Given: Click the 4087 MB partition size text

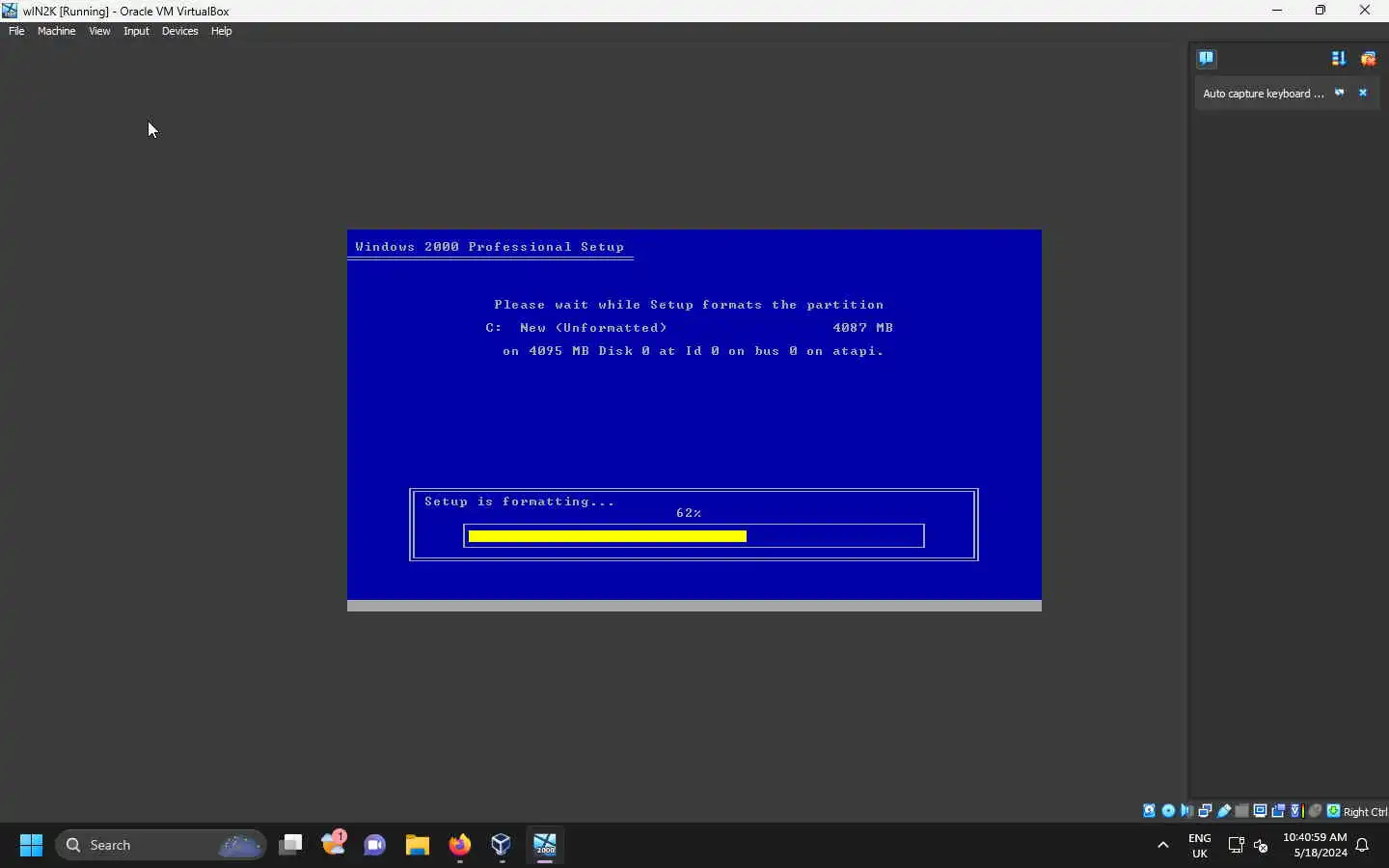Looking at the screenshot, I should tap(863, 328).
